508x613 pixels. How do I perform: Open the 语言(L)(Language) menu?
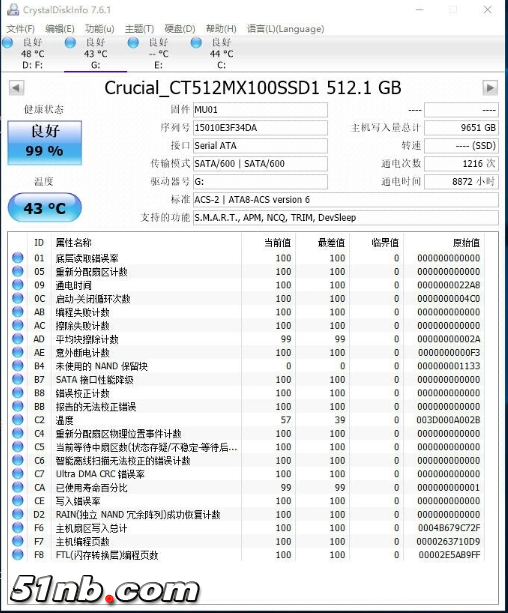point(285,29)
